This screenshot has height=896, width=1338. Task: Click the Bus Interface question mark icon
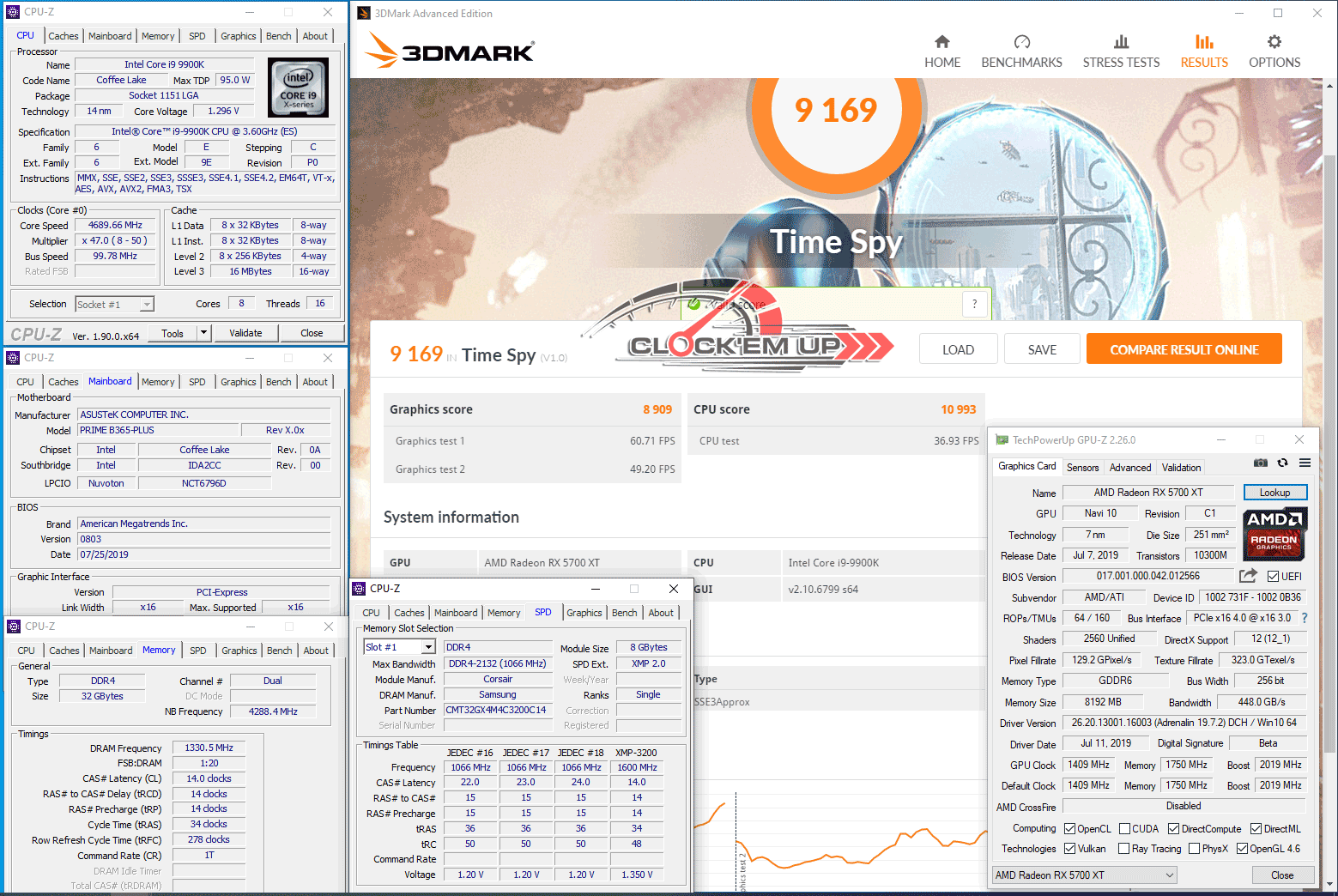1305,618
